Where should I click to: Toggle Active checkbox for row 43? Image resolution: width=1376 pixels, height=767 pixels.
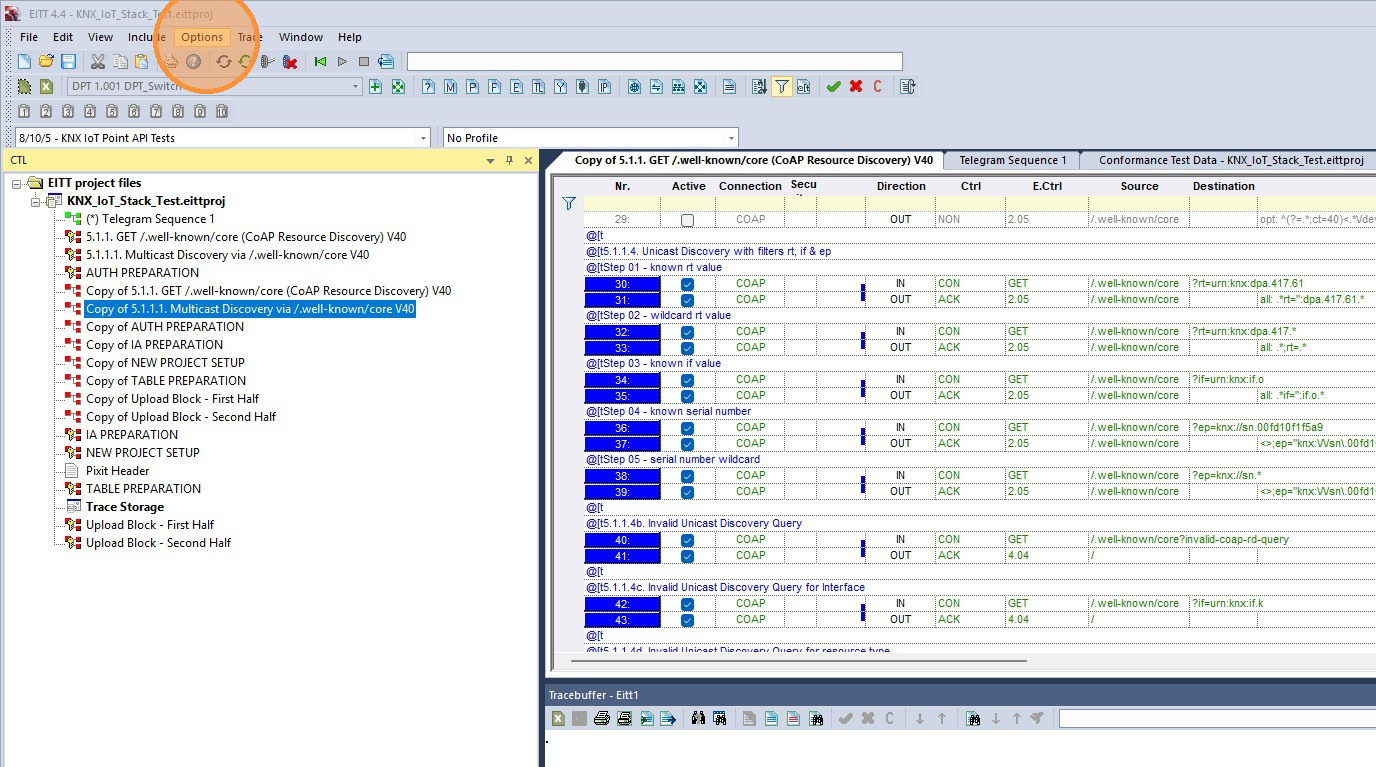[x=687, y=620]
